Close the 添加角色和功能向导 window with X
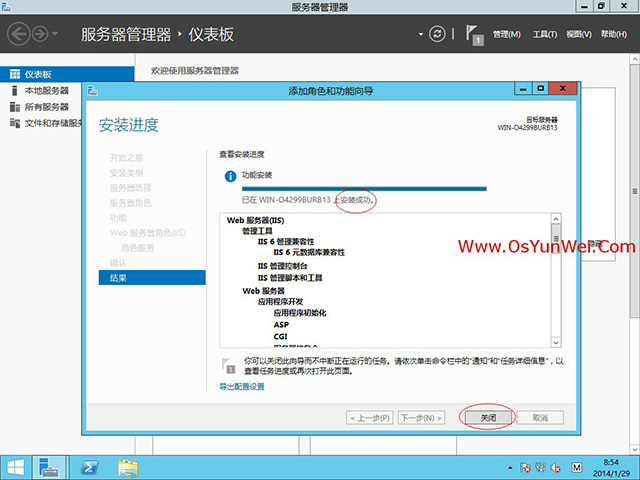Screen dimensions: 640x480 pos(563,88)
